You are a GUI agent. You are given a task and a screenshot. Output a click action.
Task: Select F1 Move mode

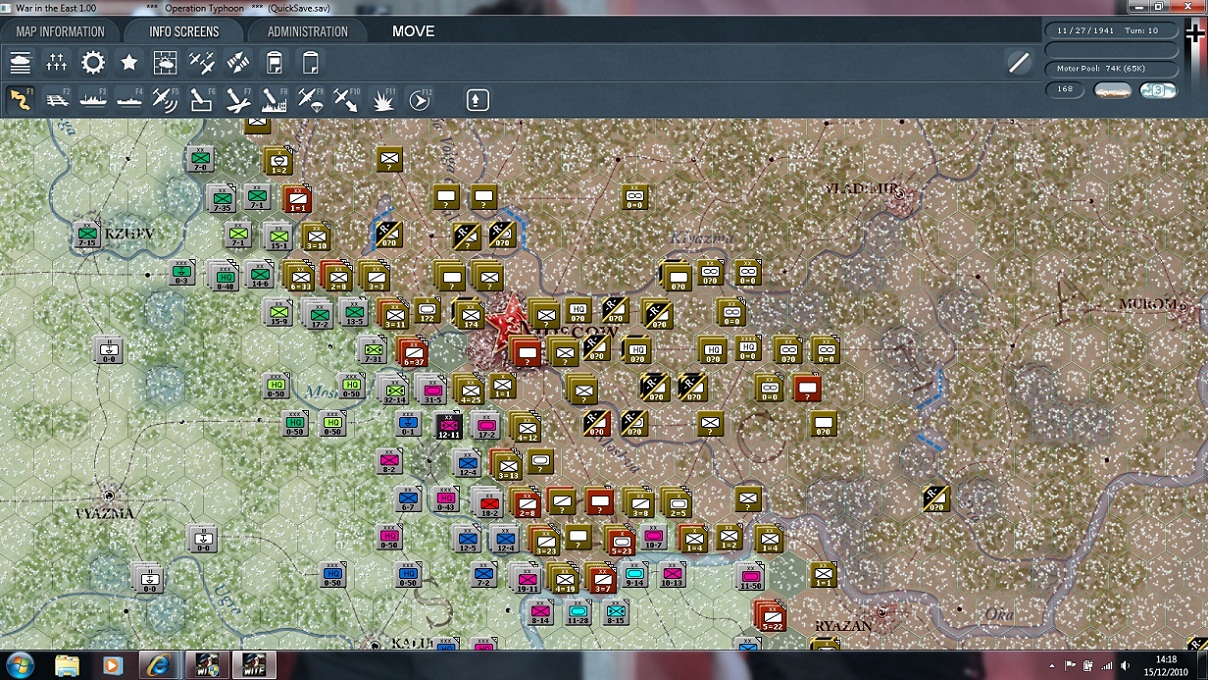pos(20,99)
